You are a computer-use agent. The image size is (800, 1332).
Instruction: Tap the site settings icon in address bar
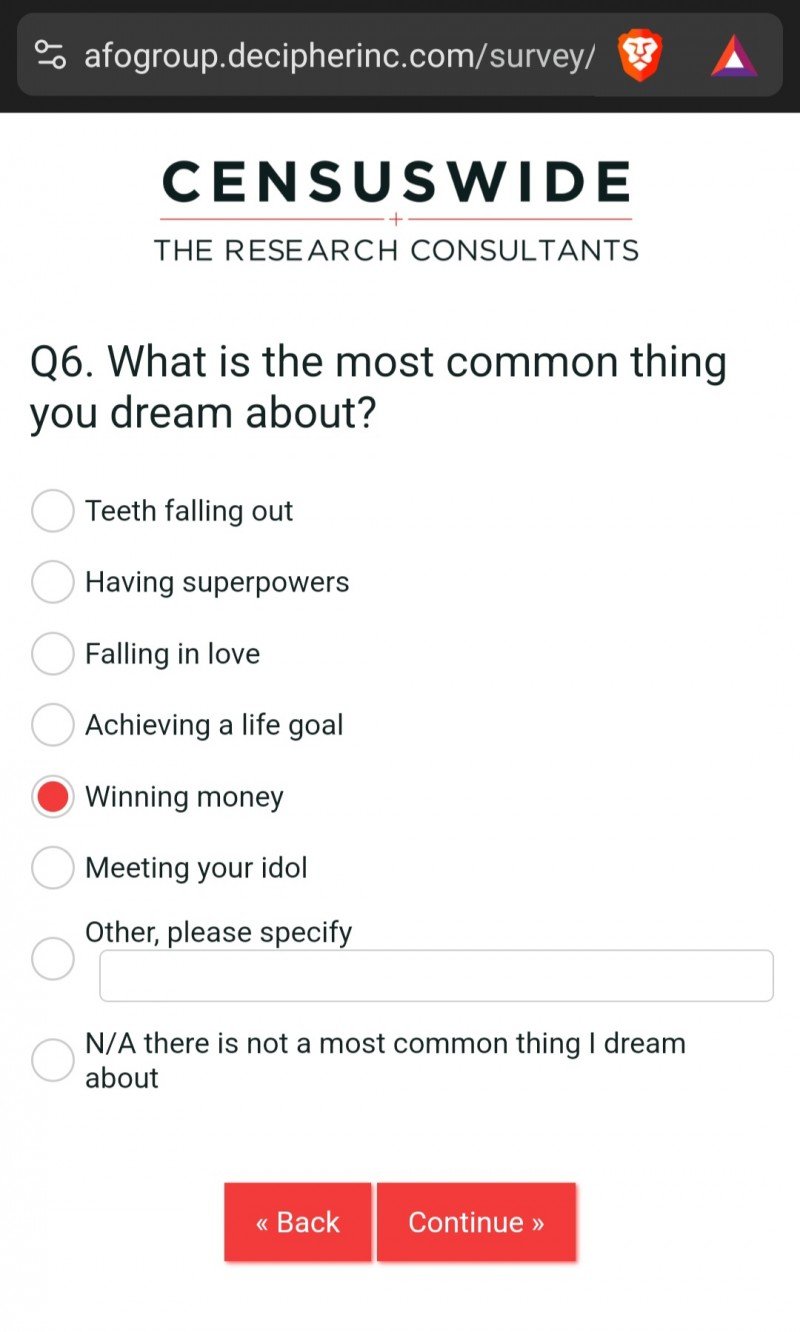[50, 55]
